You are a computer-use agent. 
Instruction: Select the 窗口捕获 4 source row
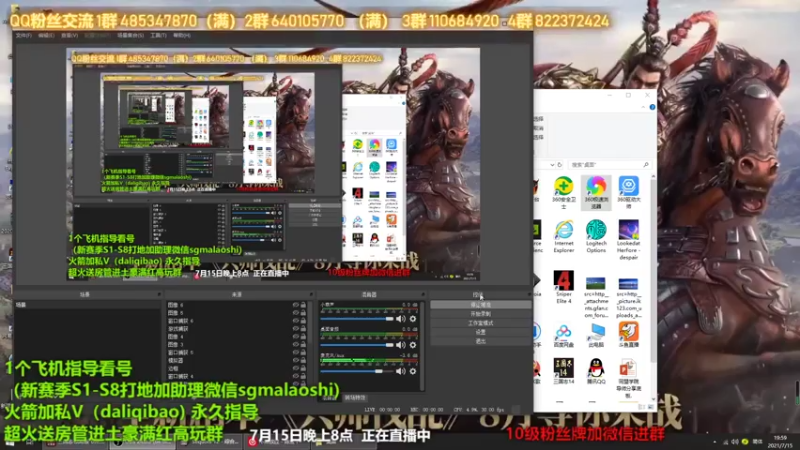[x=232, y=376]
